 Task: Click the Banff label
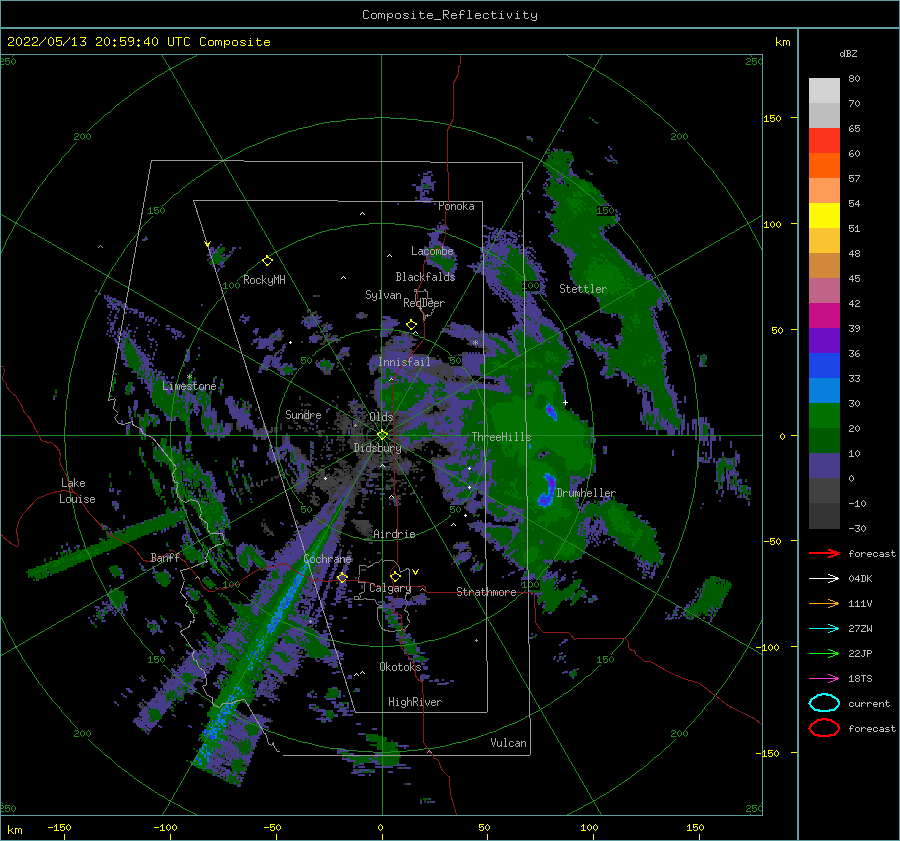click(165, 557)
